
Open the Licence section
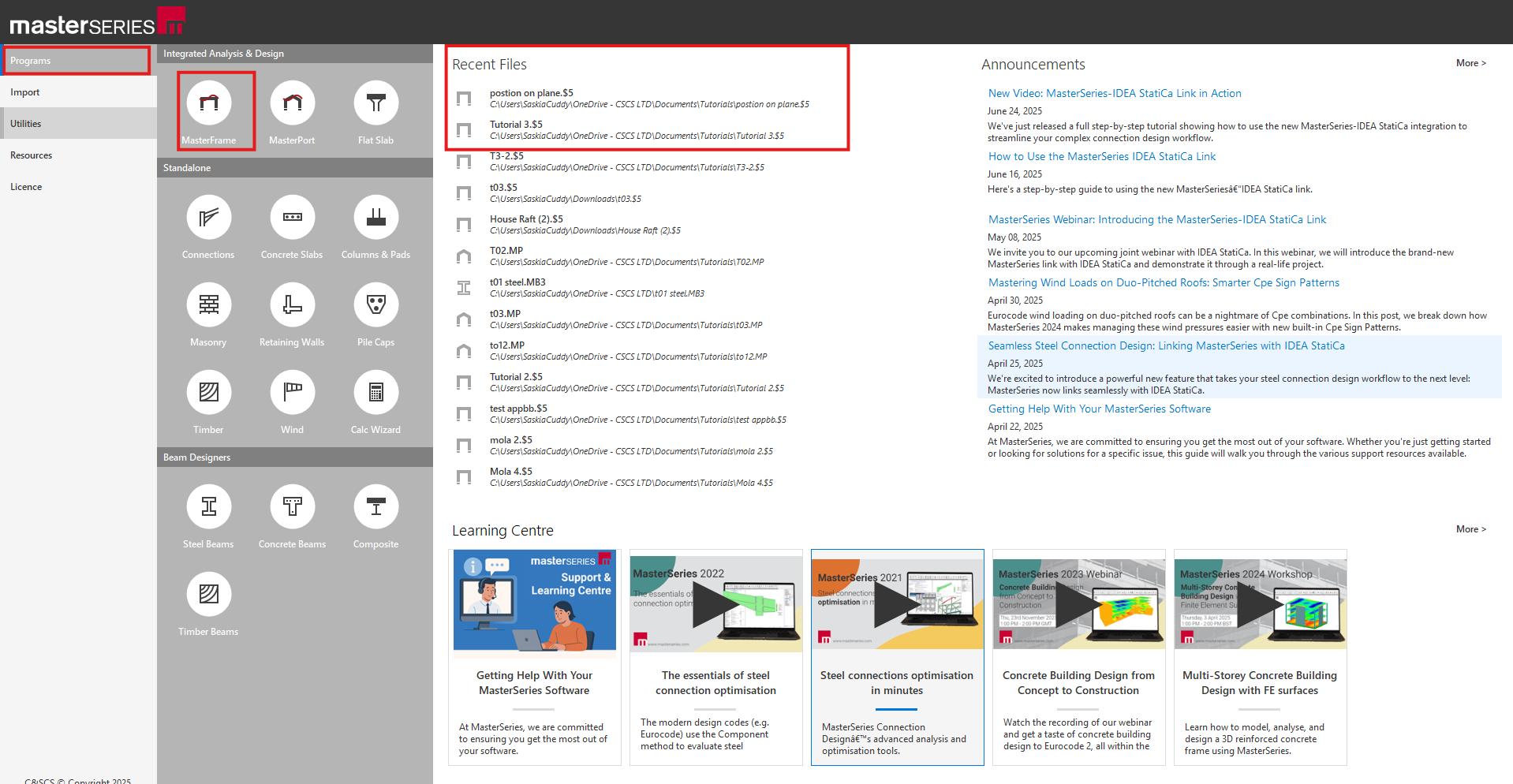[x=26, y=187]
